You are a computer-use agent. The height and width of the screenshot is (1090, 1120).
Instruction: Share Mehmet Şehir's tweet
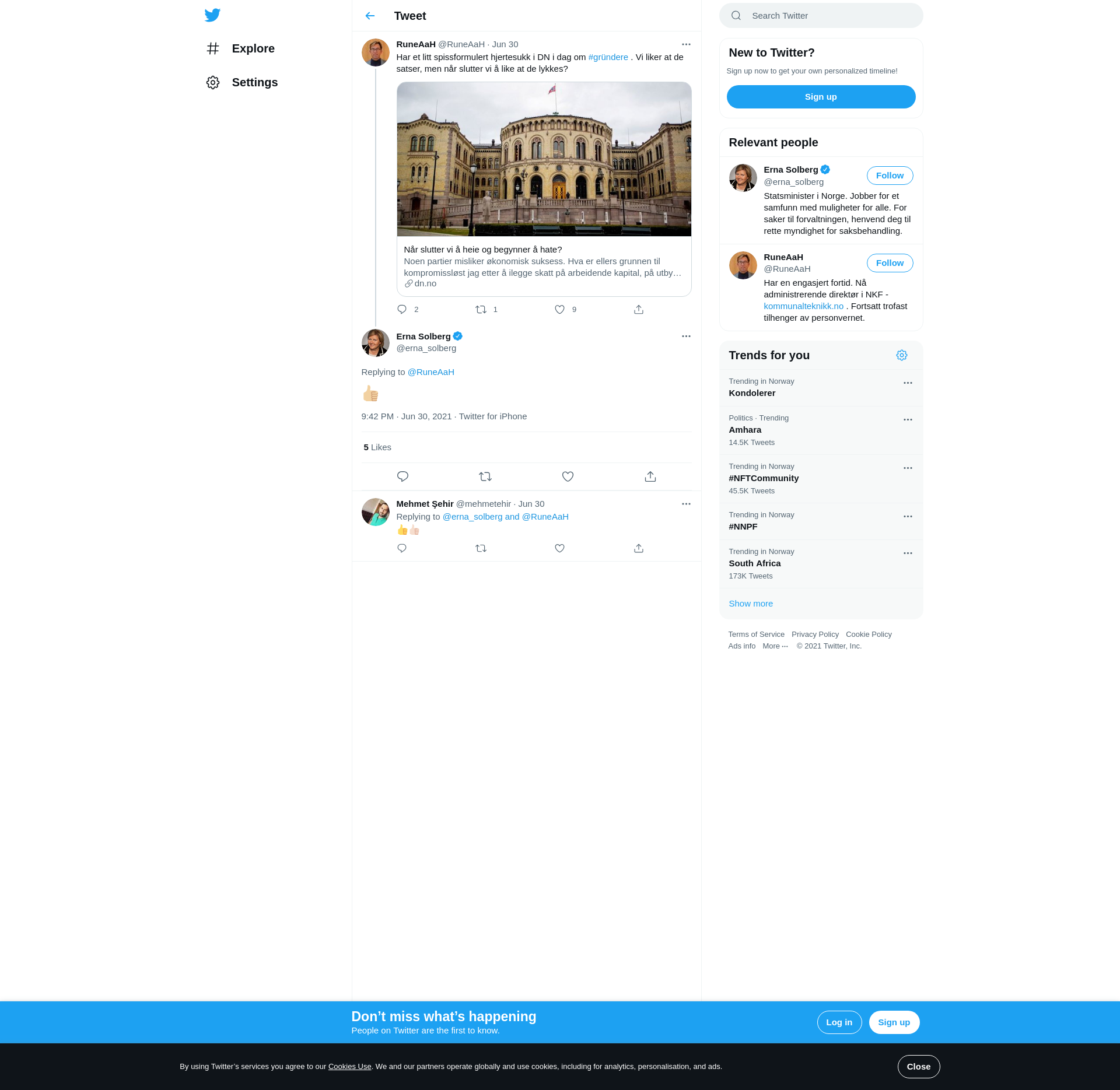click(639, 548)
